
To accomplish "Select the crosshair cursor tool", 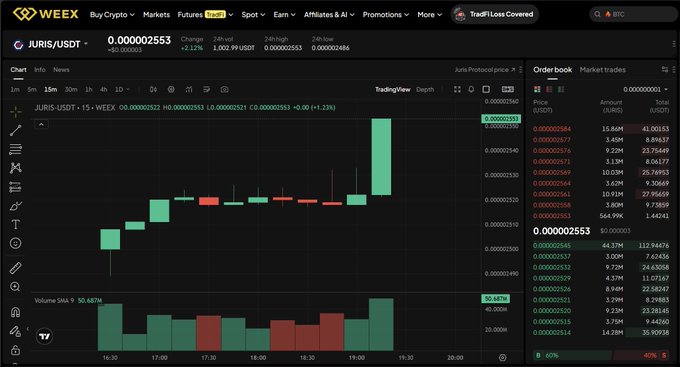I will coord(16,111).
